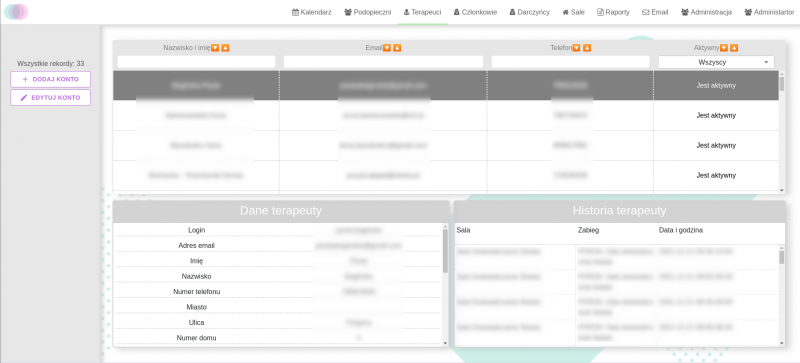Focus the Nazwisko i imię filter field
This screenshot has height=363, width=800.
[x=196, y=62]
